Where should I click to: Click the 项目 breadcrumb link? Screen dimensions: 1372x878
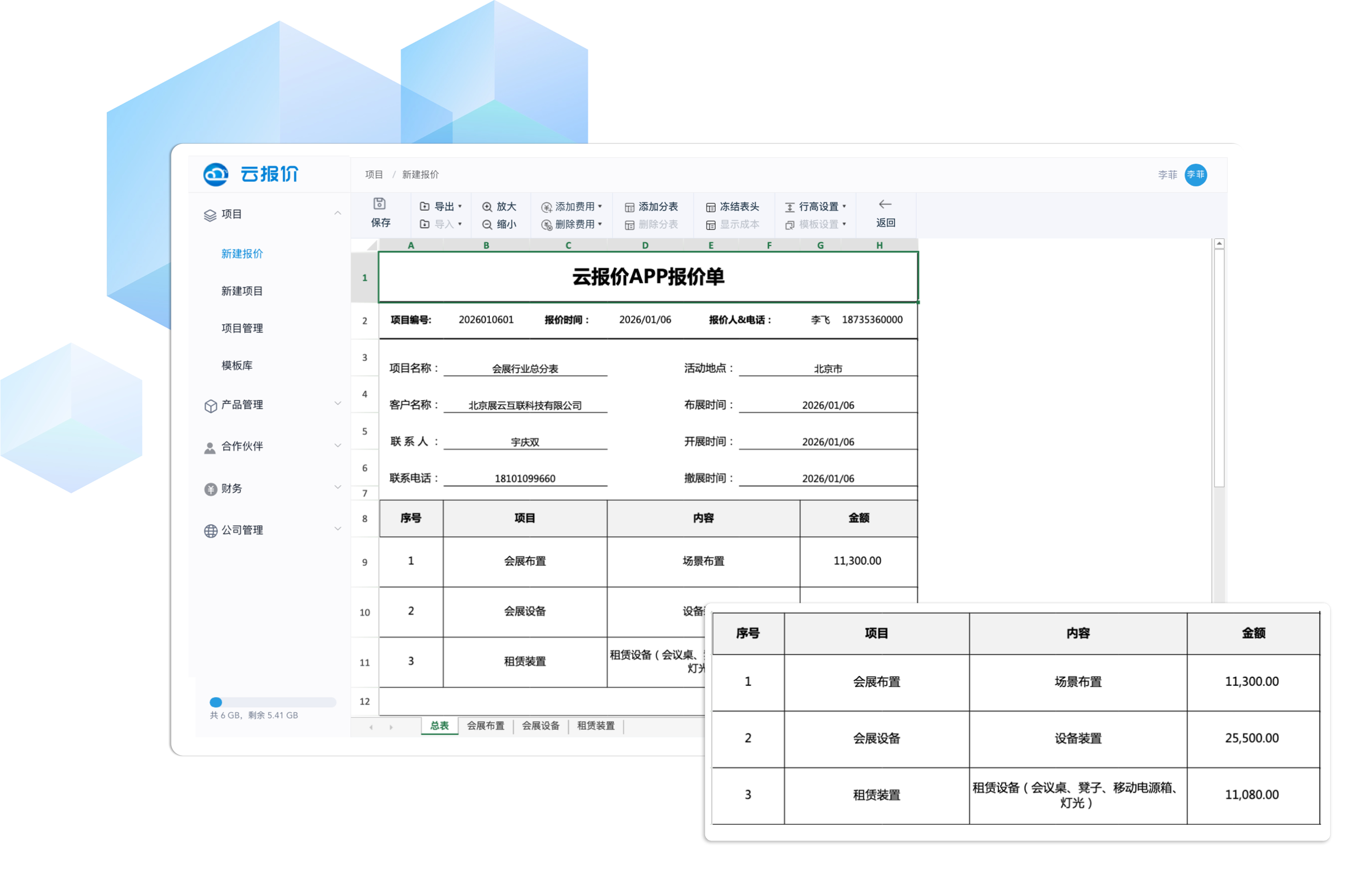click(x=374, y=174)
